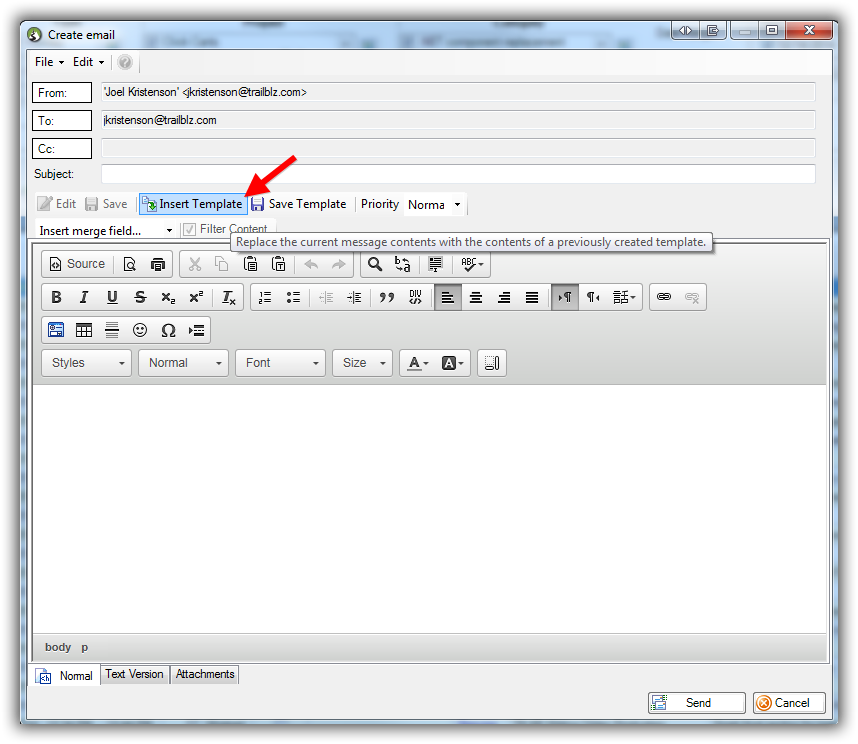Viewport: 858px width, 744px height.
Task: Click the hyperlink (chain) icon
Action: click(663, 297)
